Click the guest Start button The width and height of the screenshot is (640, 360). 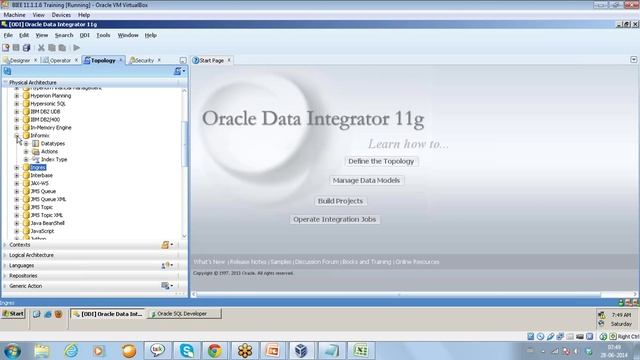click(13, 314)
